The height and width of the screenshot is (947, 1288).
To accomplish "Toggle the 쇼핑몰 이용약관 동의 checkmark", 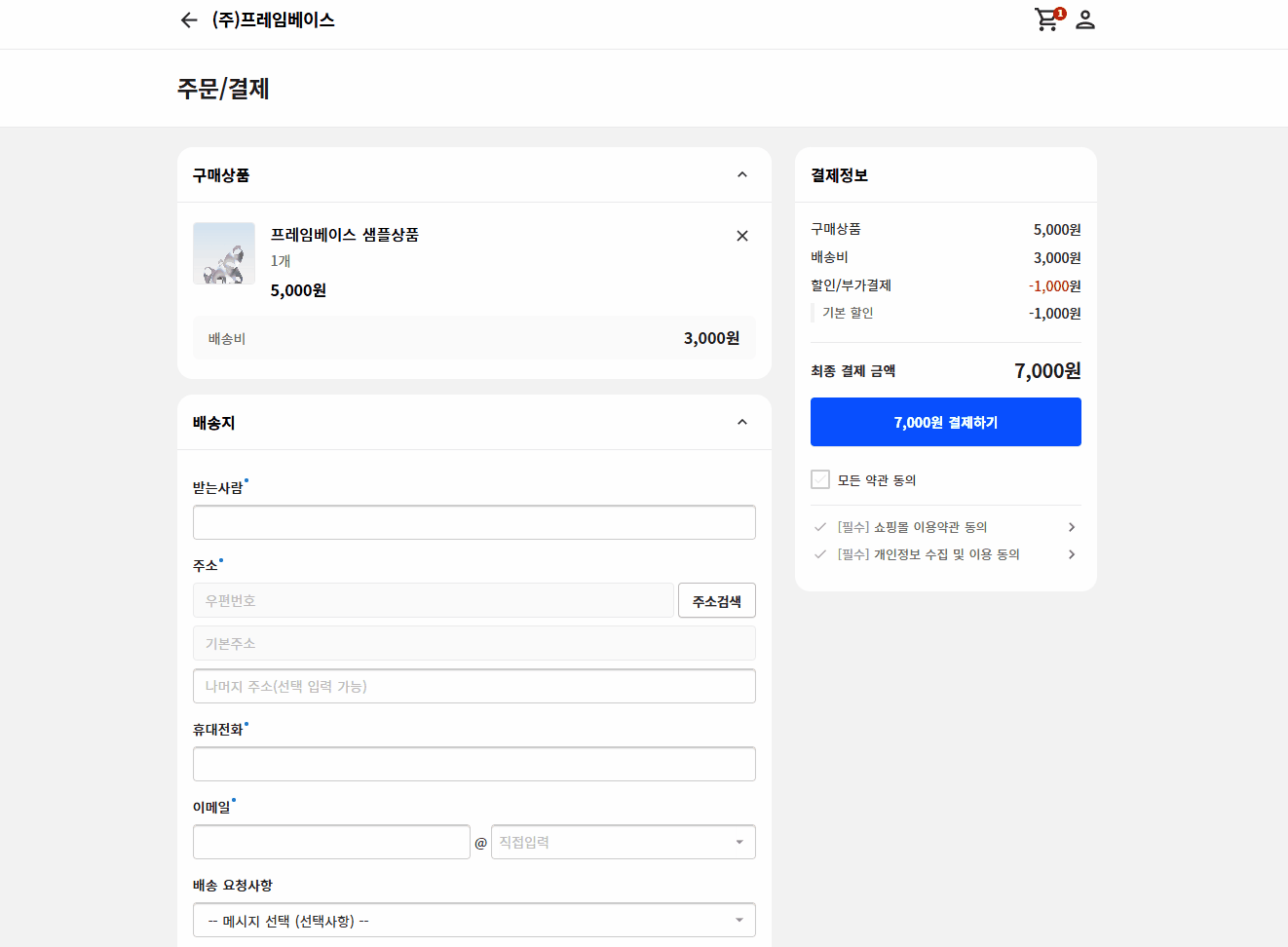I will click(x=820, y=527).
